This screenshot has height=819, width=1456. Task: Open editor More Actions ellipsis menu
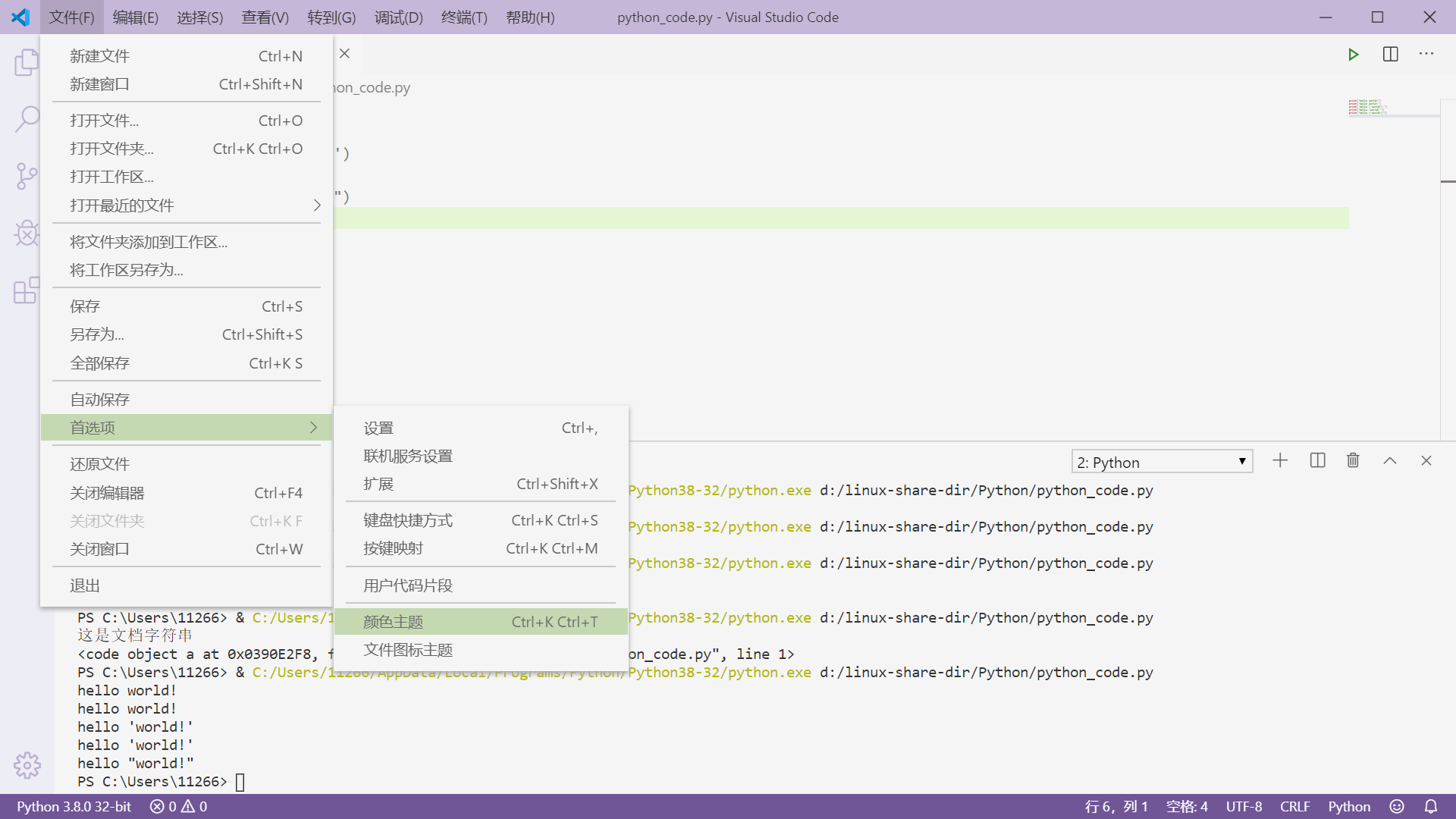(x=1426, y=55)
